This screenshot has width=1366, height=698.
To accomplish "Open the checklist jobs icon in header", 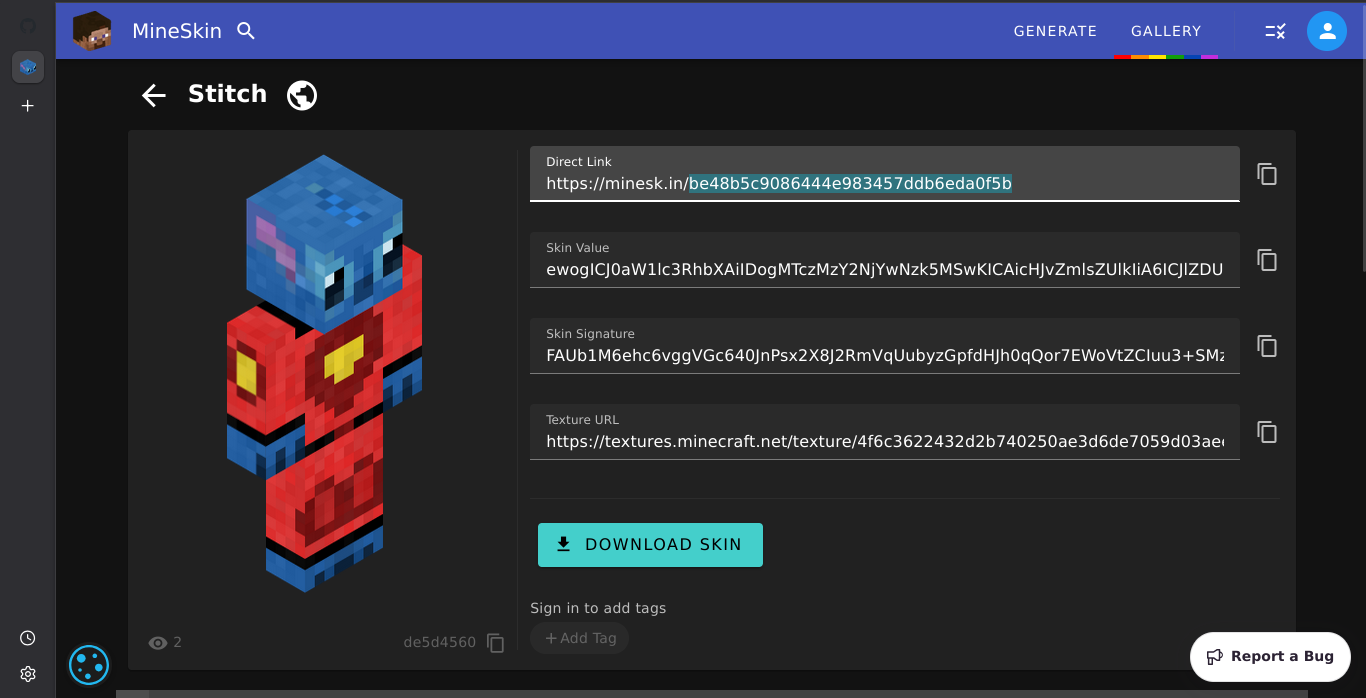I will 1275,31.
